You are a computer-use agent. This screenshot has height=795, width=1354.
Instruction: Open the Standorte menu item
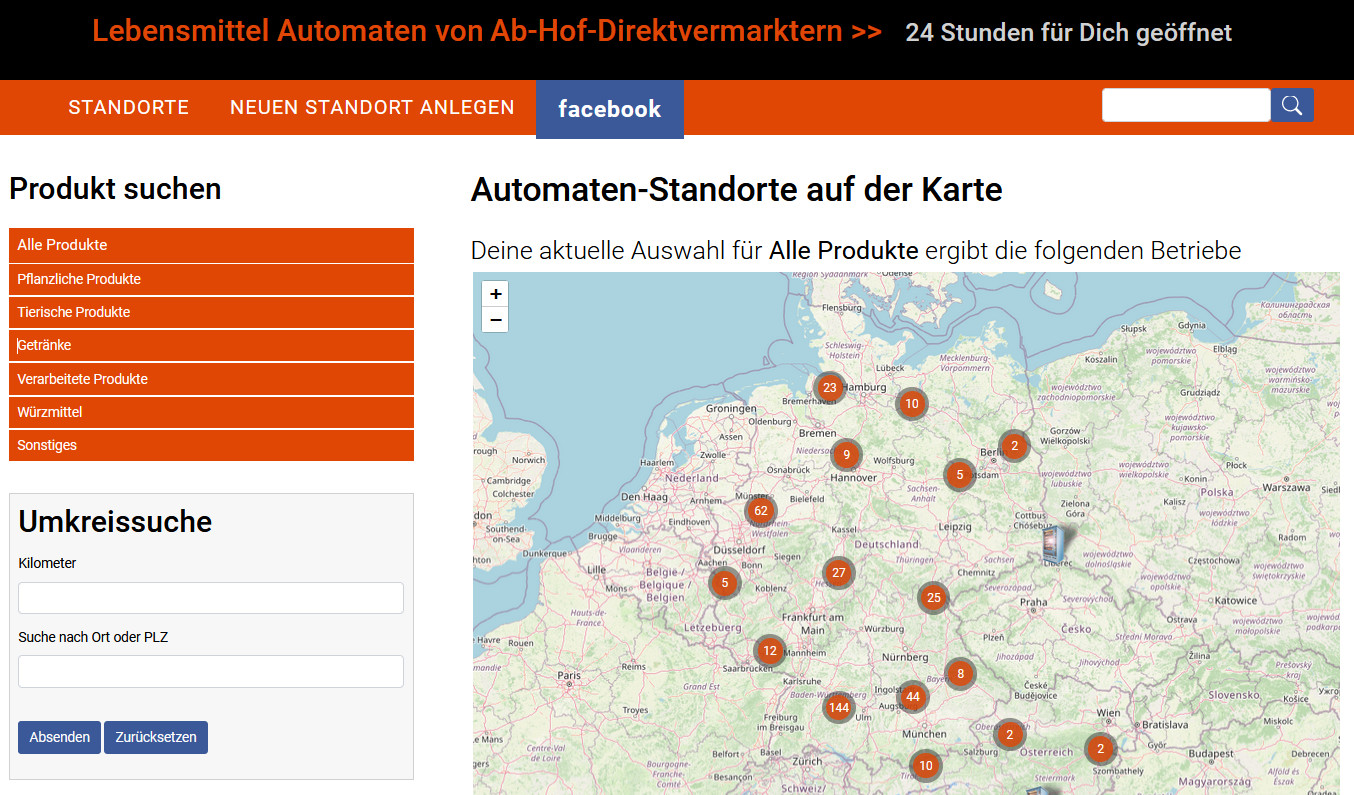[x=128, y=107]
